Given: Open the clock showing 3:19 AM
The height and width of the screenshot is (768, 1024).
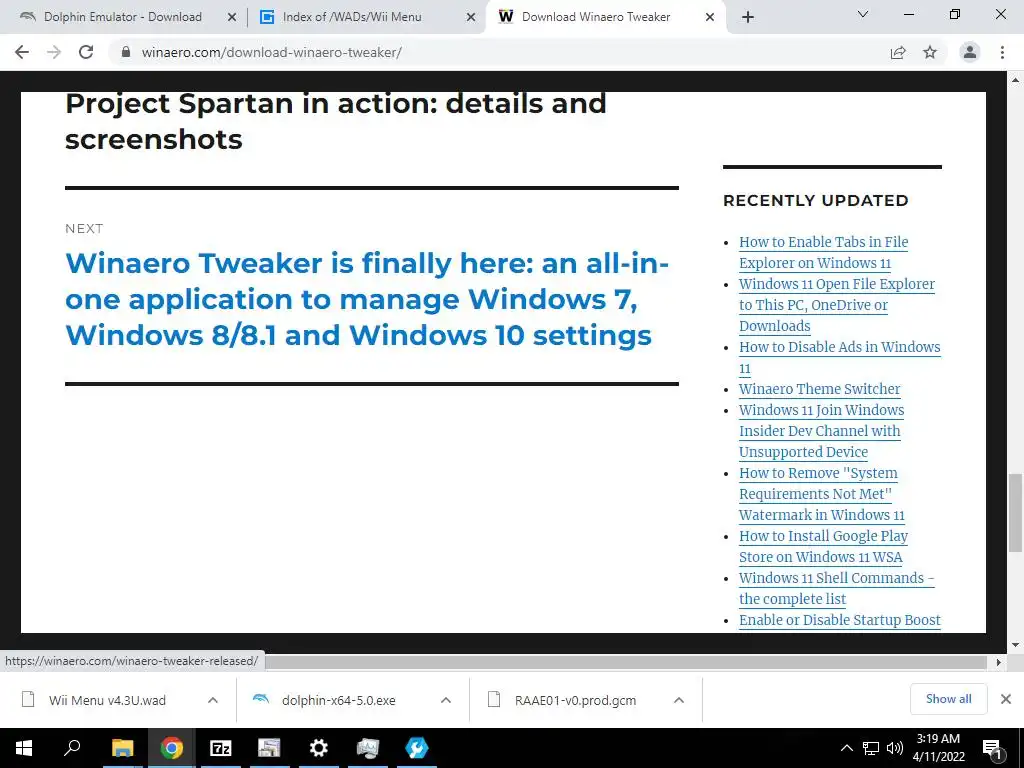Looking at the screenshot, I should click(939, 748).
